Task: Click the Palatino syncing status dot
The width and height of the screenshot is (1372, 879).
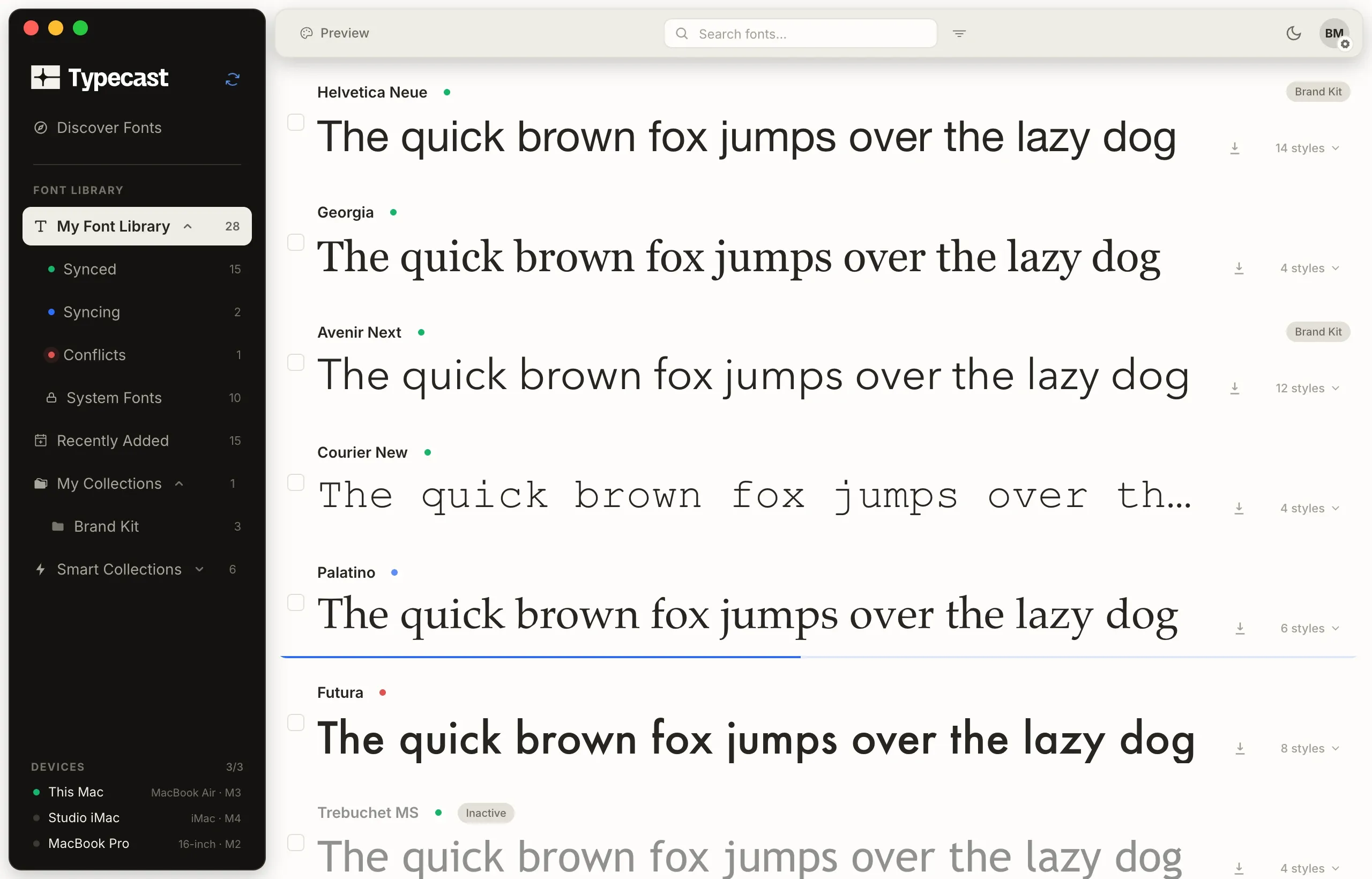Action: point(394,572)
